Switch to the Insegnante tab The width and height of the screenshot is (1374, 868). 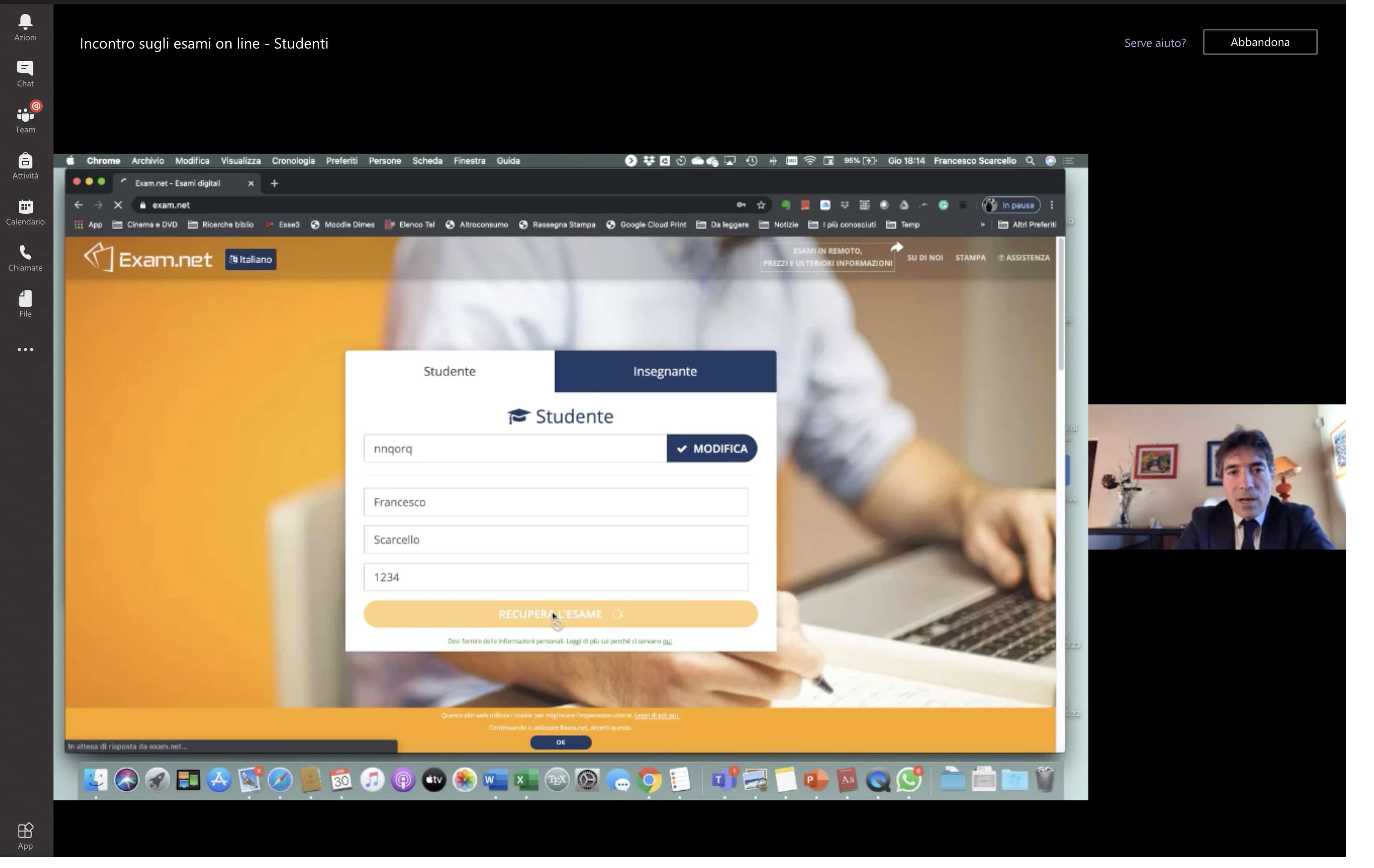coord(665,371)
